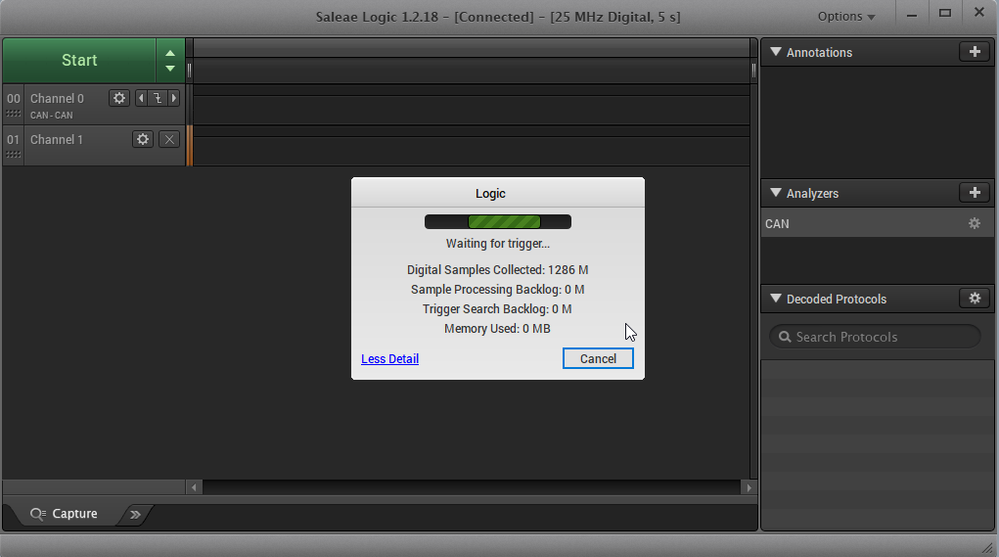Click the horizontal timeline scrollbar track
Screen dimensions: 999x557
[471, 488]
